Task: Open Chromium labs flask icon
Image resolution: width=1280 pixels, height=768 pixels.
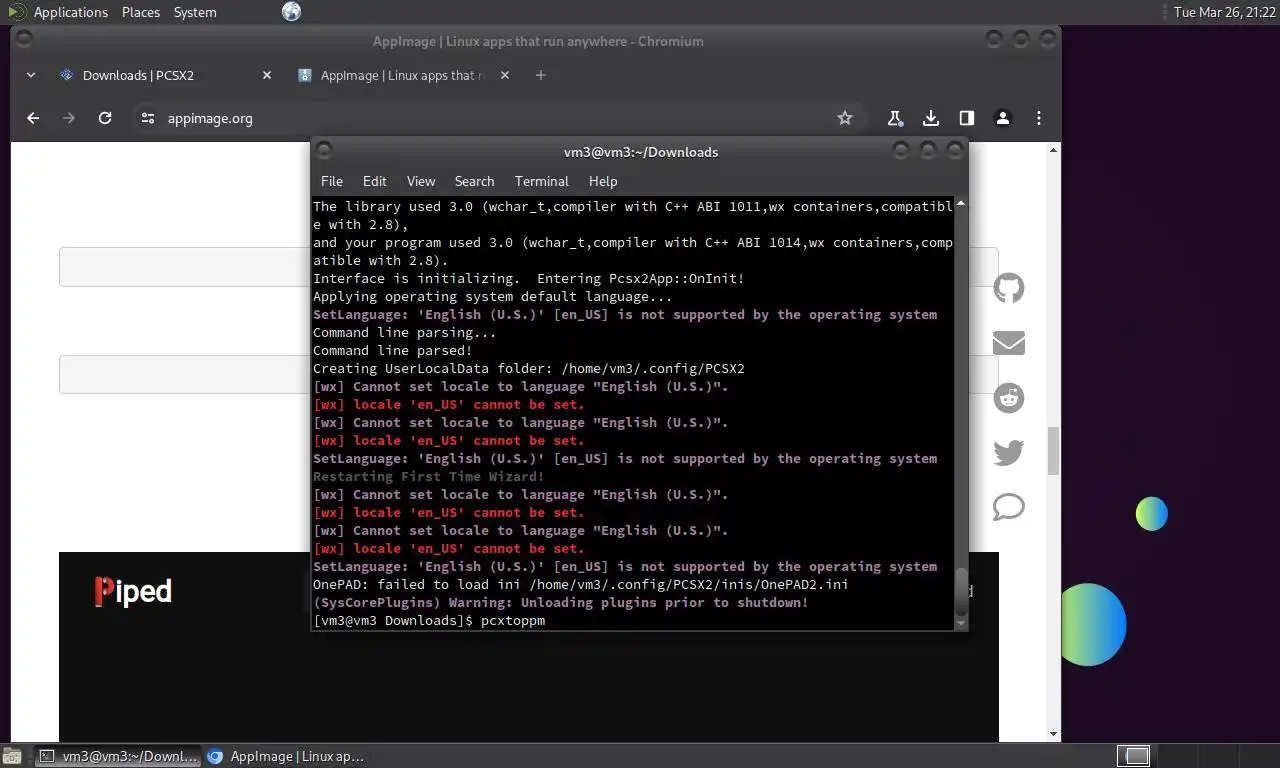Action: (x=895, y=118)
